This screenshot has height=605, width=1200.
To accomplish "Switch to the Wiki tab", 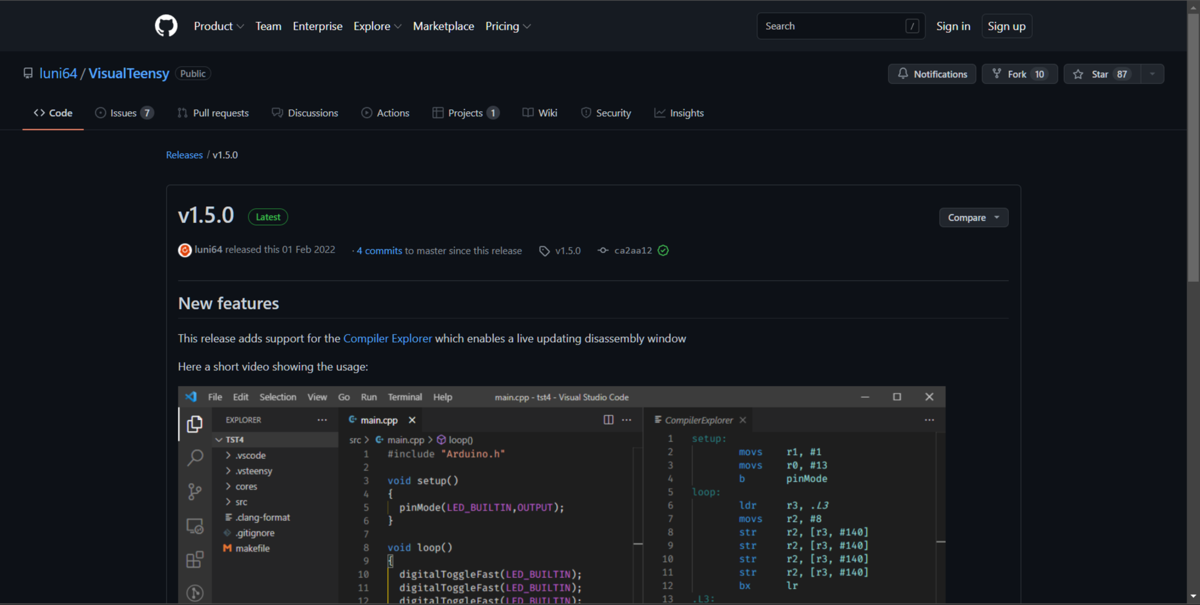I will [x=540, y=113].
